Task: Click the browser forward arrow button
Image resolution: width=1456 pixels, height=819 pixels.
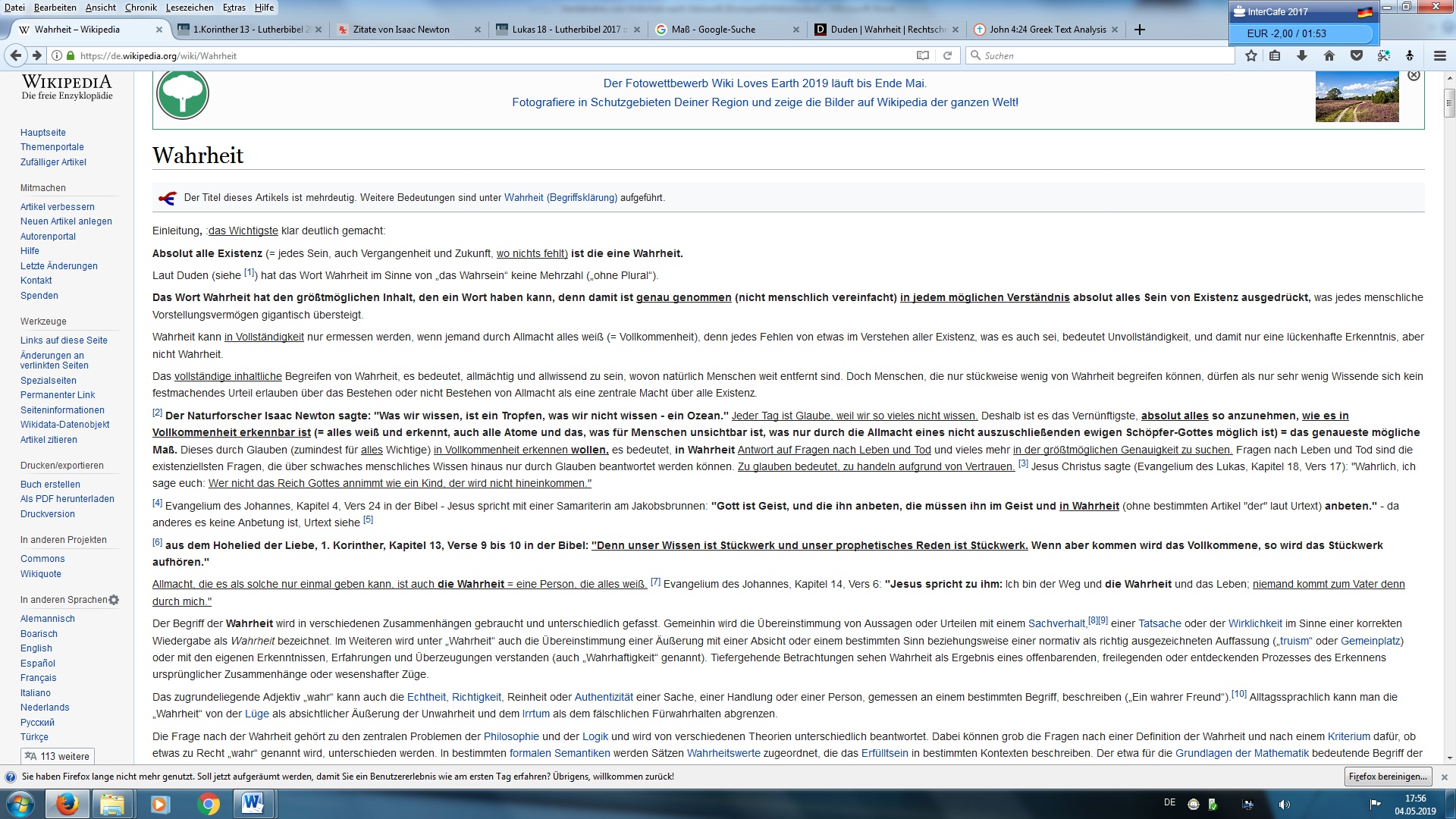Action: (36, 55)
